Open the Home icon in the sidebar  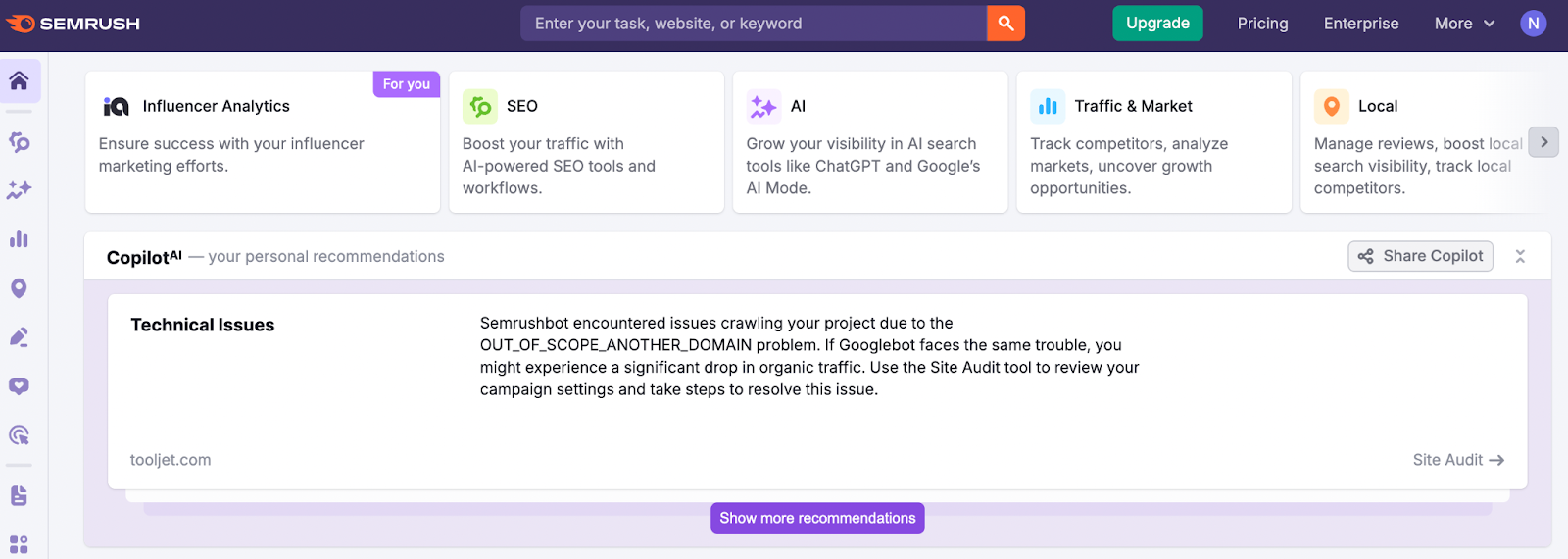20,81
